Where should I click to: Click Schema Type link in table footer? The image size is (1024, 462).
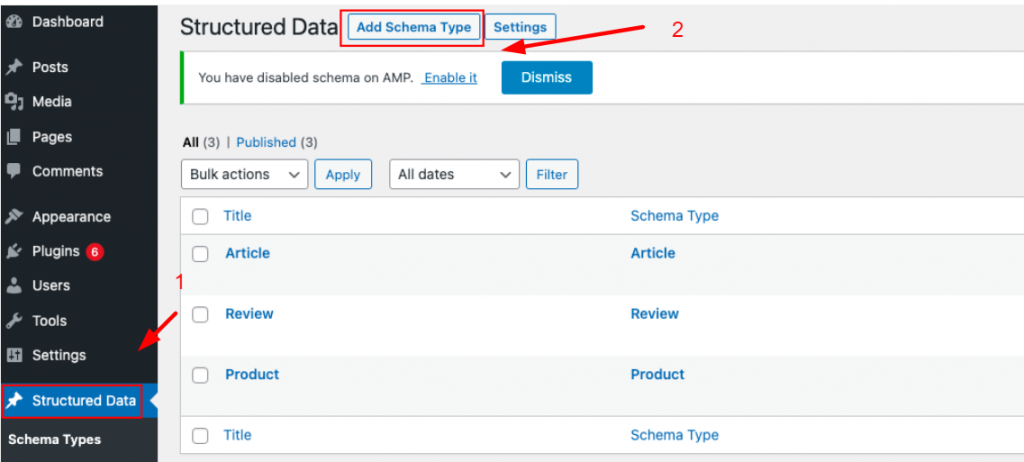tap(675, 435)
